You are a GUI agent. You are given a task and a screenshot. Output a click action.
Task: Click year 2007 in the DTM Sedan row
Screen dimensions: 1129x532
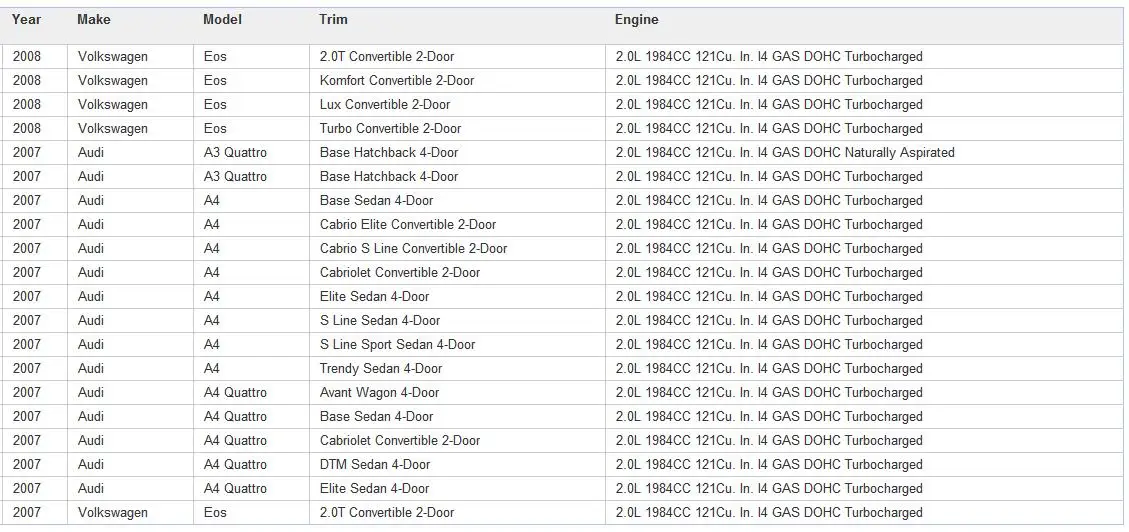pyautogui.click(x=27, y=465)
